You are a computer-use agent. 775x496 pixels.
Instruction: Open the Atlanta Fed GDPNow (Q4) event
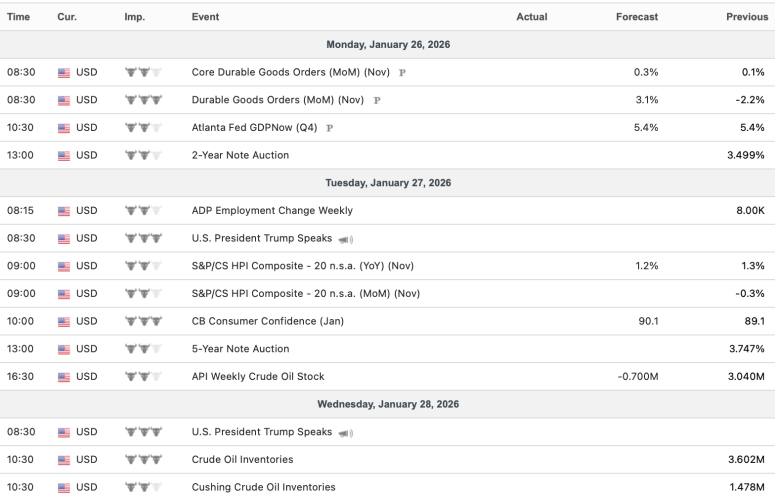pyautogui.click(x=255, y=127)
